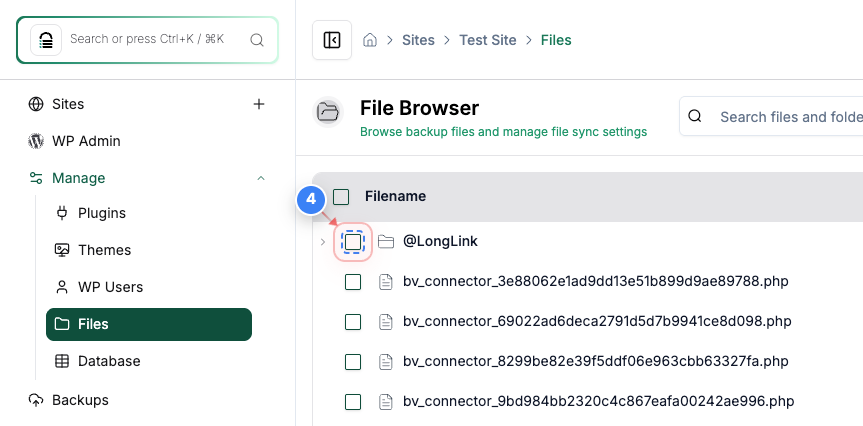This screenshot has height=426, width=863.
Task: Click the @LongLink folder name
Action: click(x=440, y=241)
